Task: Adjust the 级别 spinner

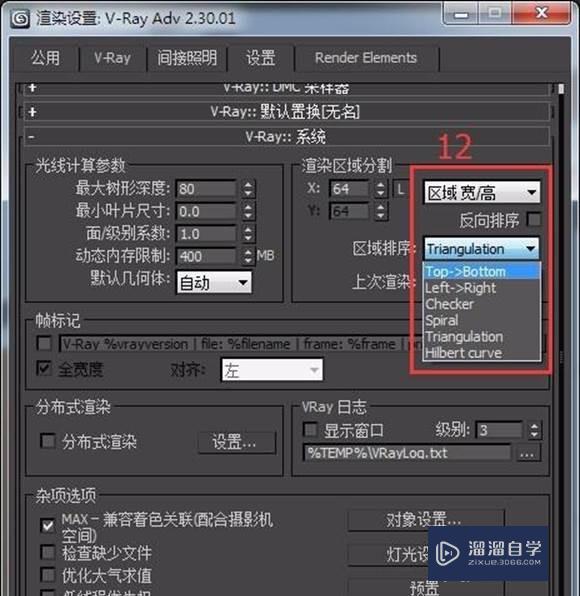Action: click(534, 430)
